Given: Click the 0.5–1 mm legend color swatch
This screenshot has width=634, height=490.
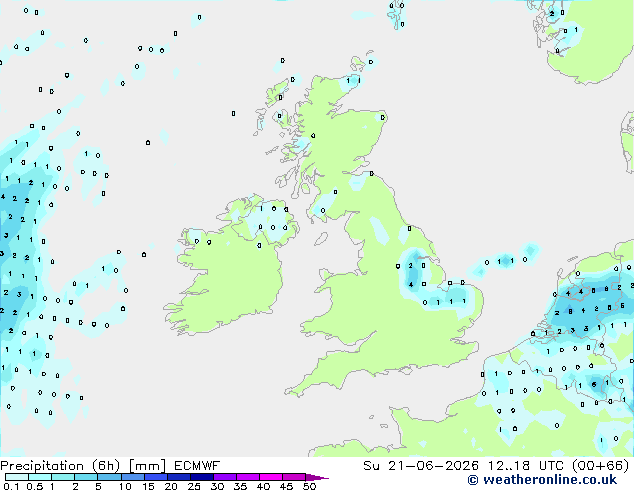Looking at the screenshot, I should (x=40, y=477).
